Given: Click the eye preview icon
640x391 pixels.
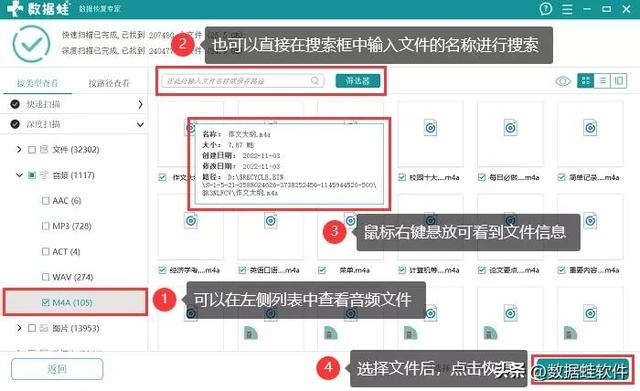Looking at the screenshot, I should (563, 81).
